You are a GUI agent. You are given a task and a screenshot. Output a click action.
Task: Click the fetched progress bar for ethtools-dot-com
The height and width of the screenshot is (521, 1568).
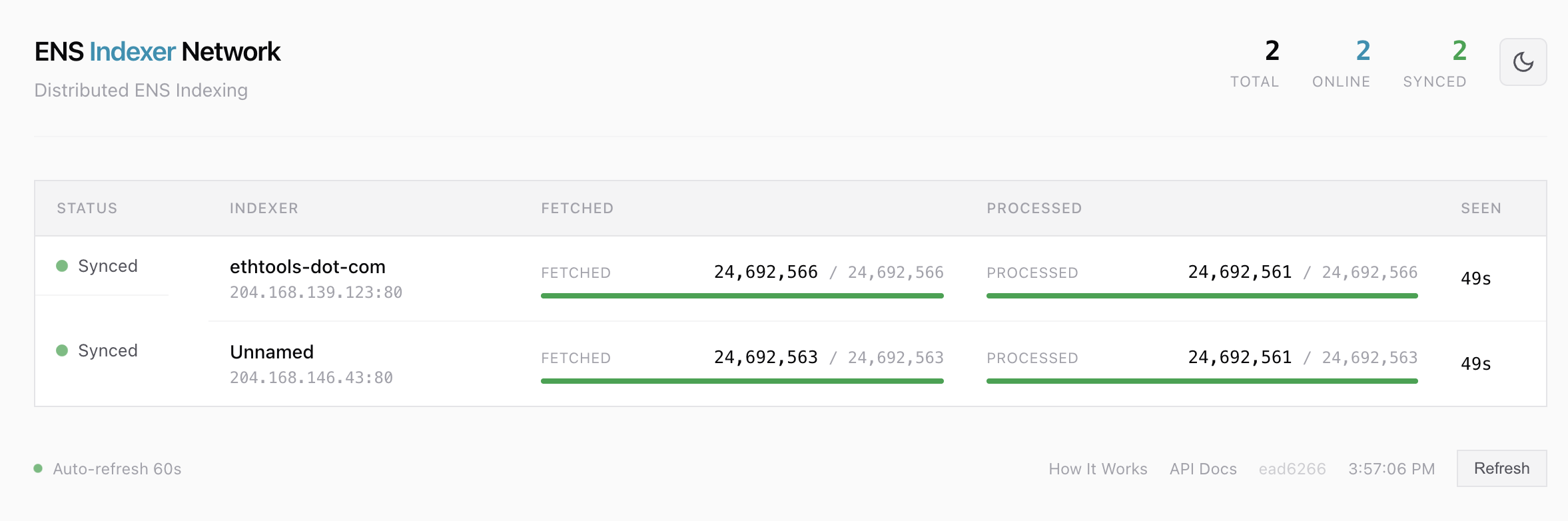tap(742, 296)
